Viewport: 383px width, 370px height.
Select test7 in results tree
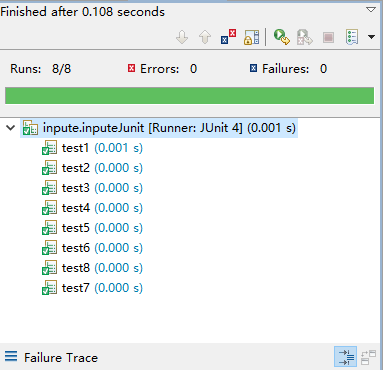[92, 288]
